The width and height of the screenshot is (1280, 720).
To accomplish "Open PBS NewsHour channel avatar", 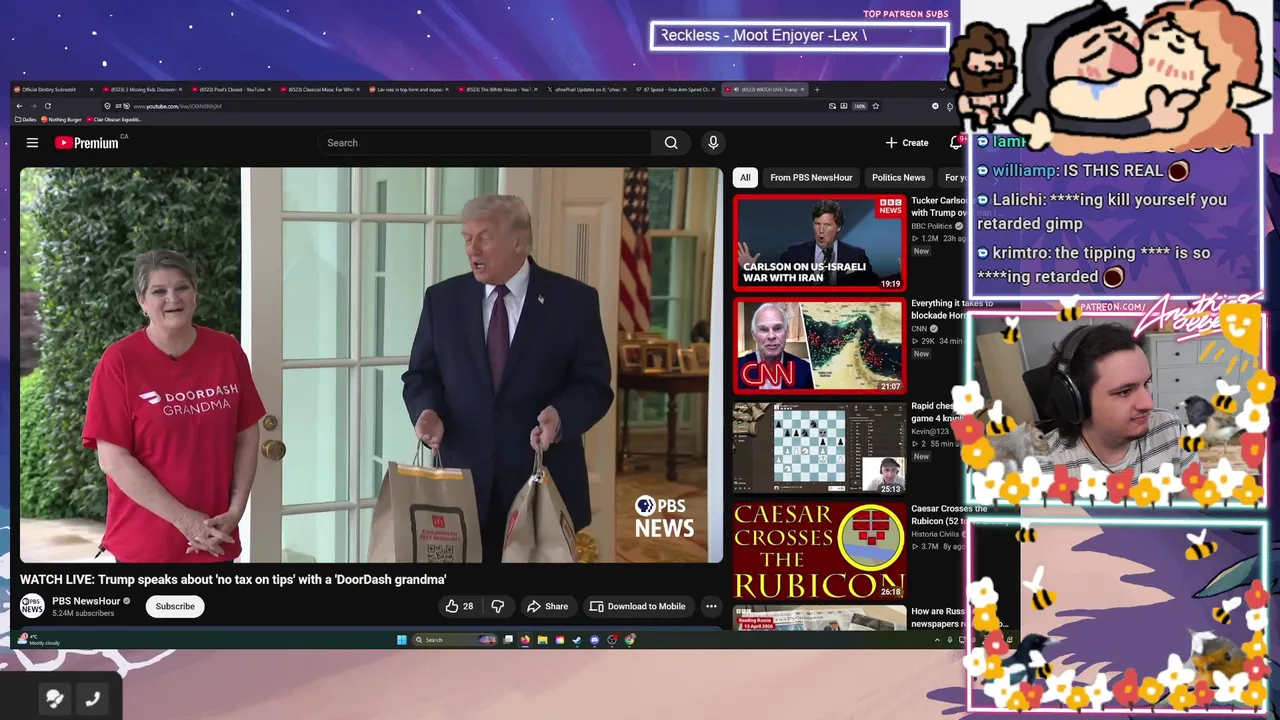I will [32, 606].
